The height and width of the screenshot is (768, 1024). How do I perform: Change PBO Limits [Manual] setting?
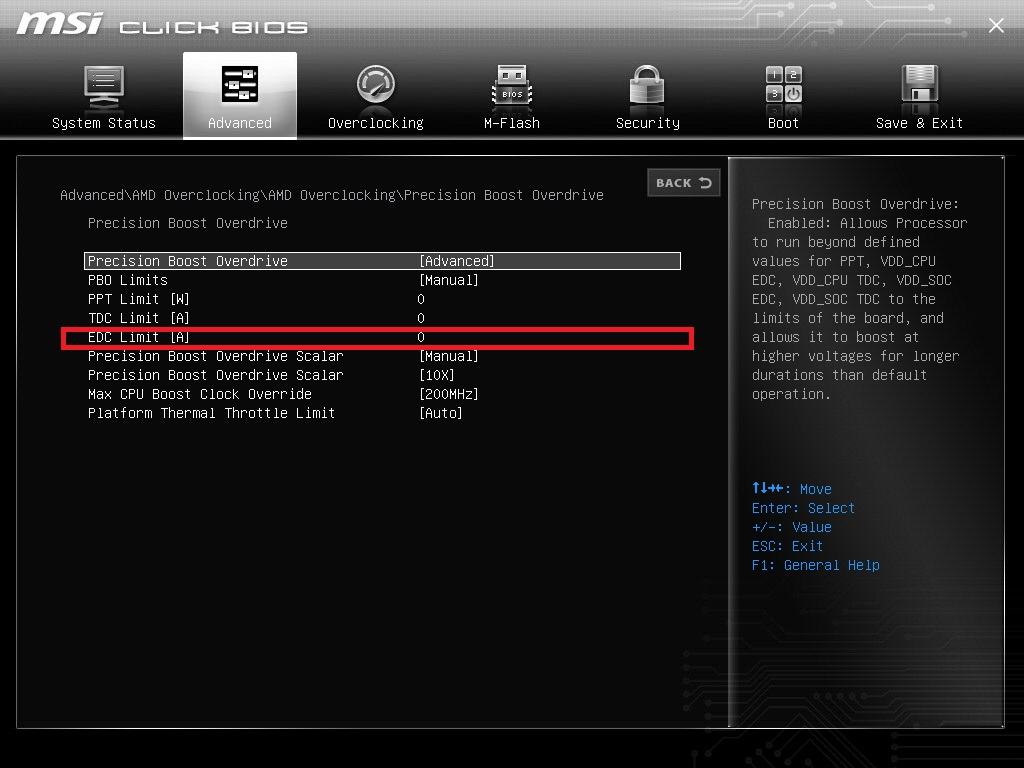tap(449, 280)
